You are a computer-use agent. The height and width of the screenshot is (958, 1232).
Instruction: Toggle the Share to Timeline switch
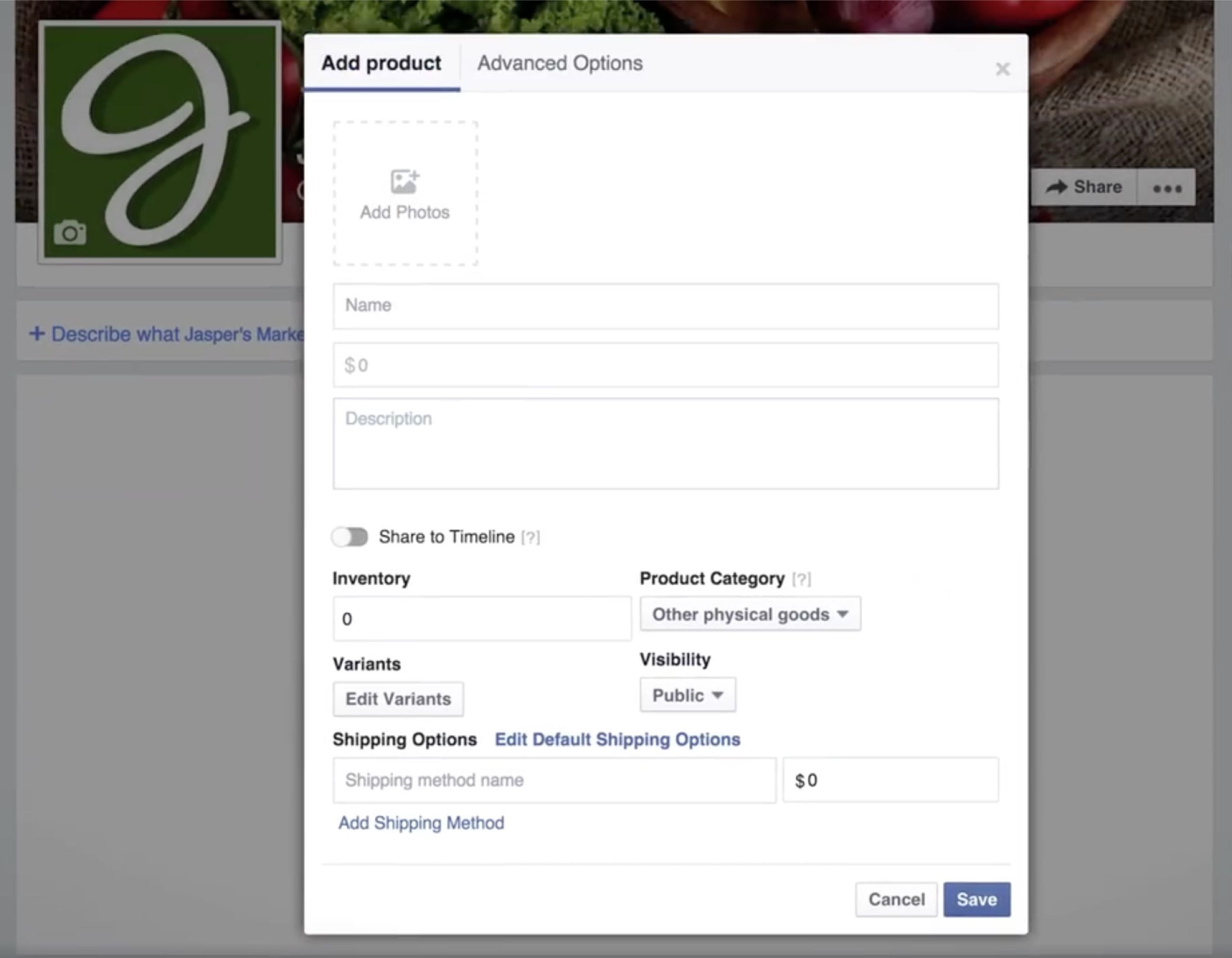point(350,537)
